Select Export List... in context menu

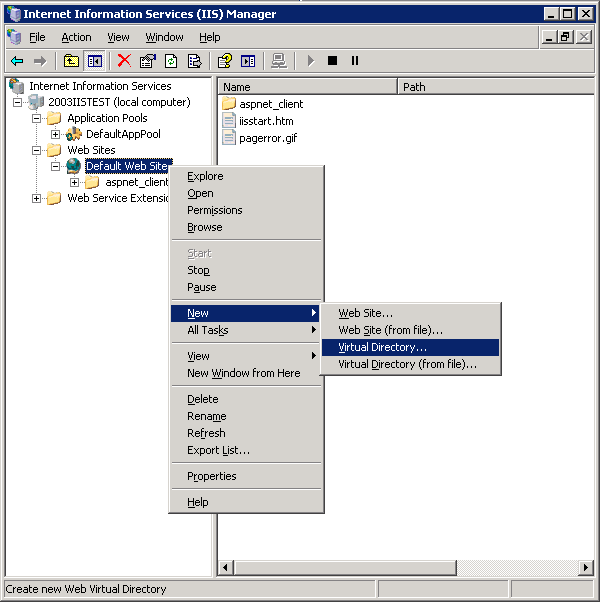(246, 450)
